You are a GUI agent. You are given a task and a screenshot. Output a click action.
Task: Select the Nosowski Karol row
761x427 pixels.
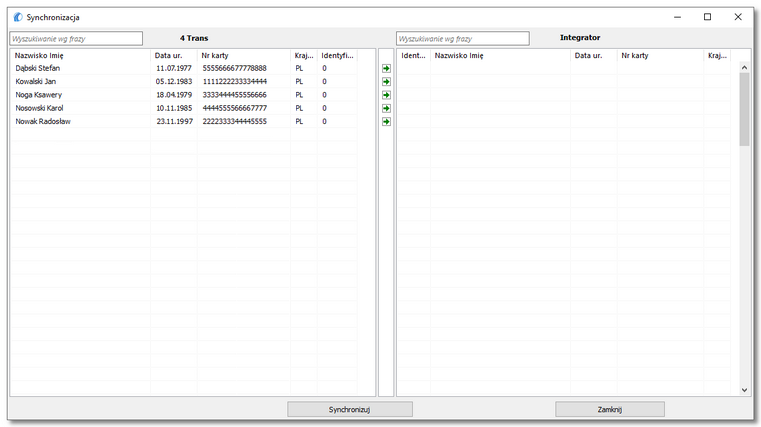tap(184, 108)
